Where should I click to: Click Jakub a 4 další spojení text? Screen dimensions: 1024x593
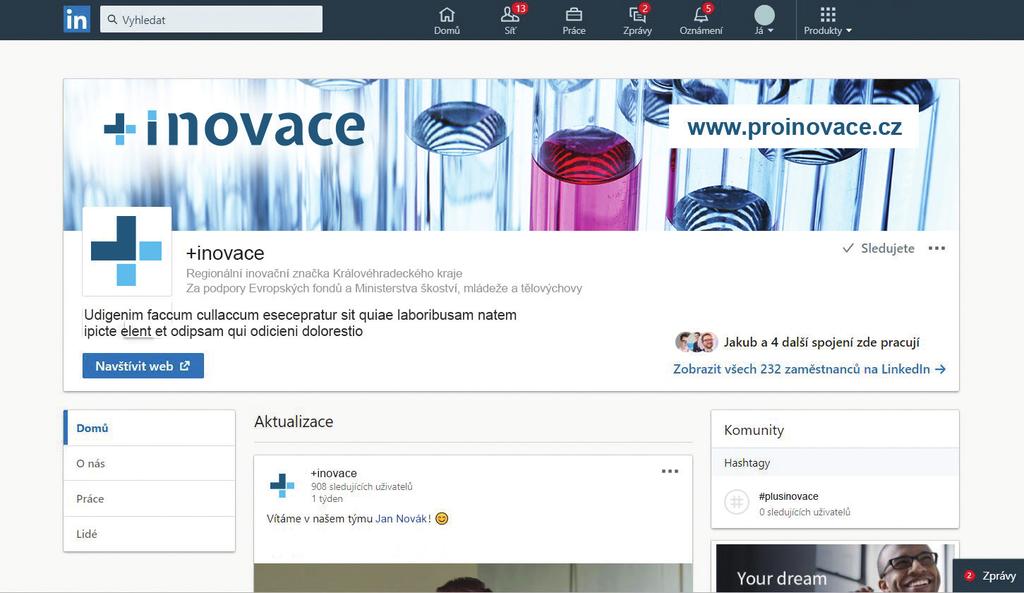(822, 342)
